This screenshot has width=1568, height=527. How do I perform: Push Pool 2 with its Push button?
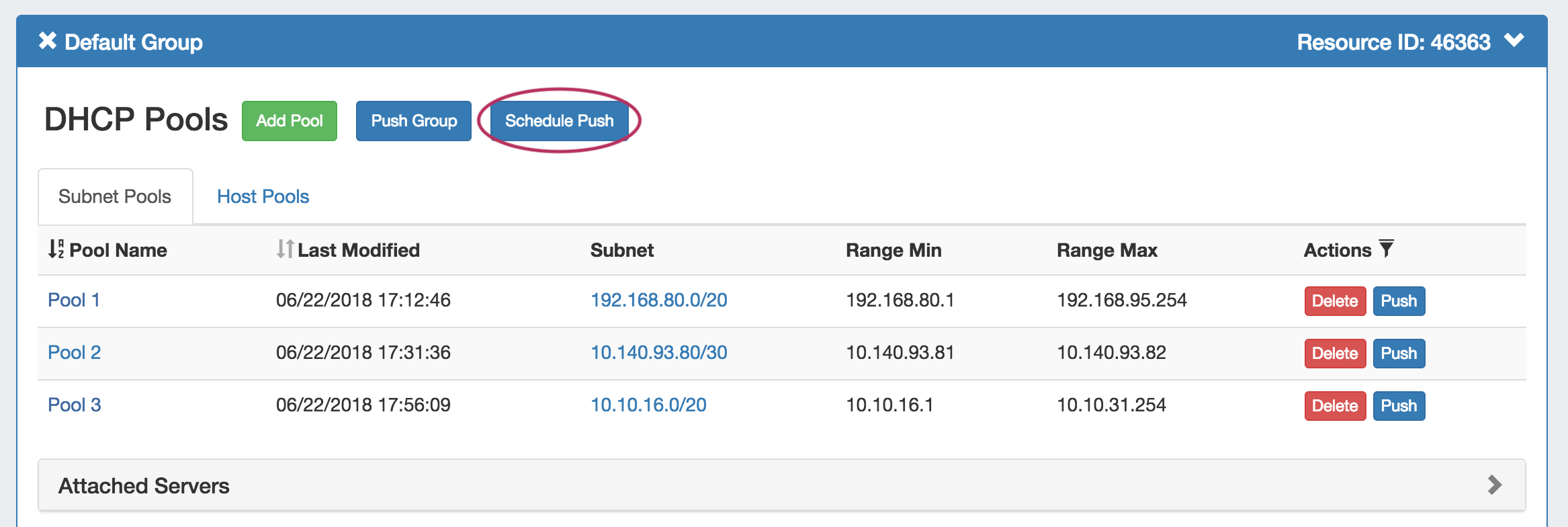pyautogui.click(x=1399, y=354)
